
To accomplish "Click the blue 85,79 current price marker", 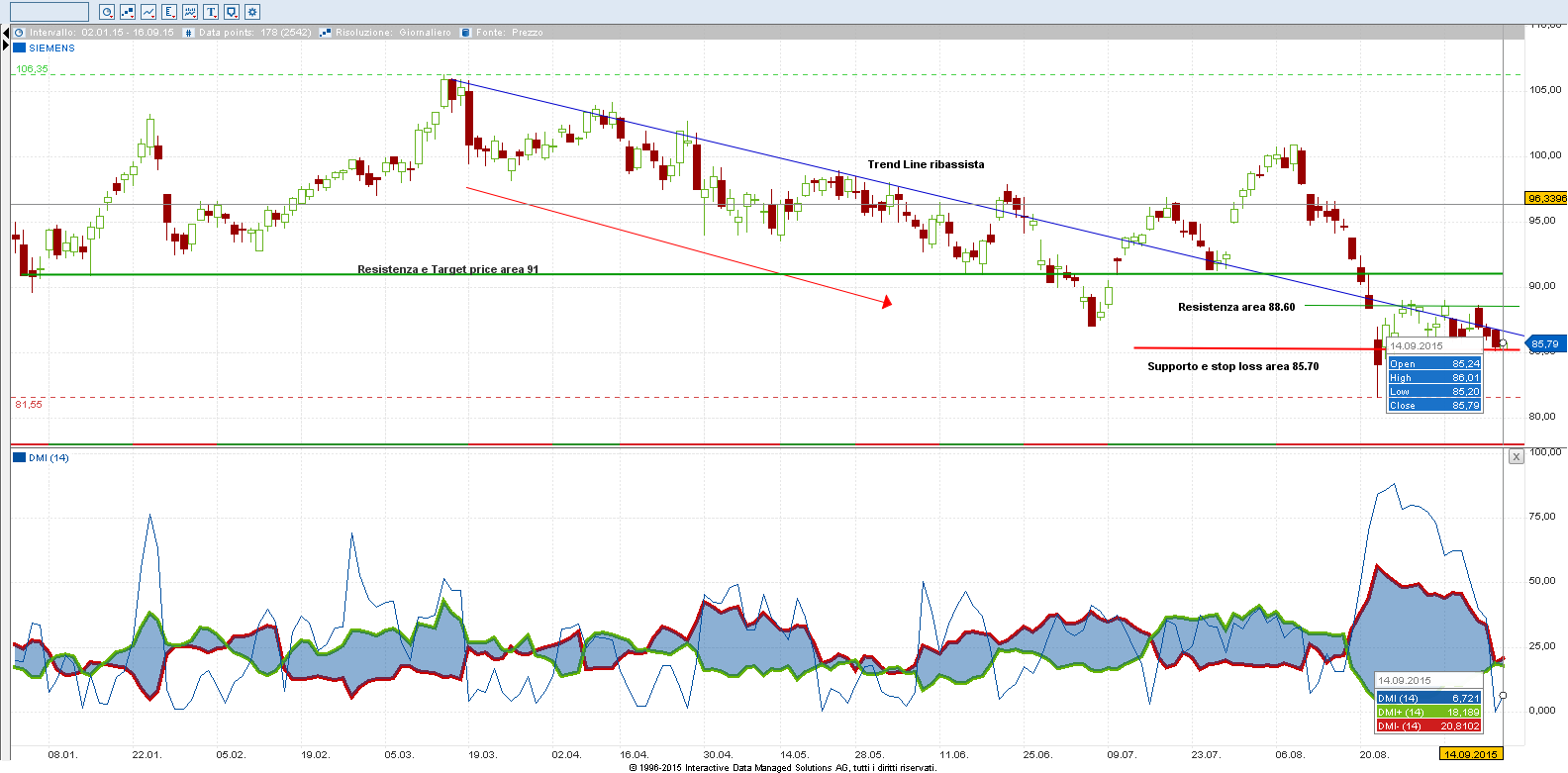I will click(x=1544, y=344).
